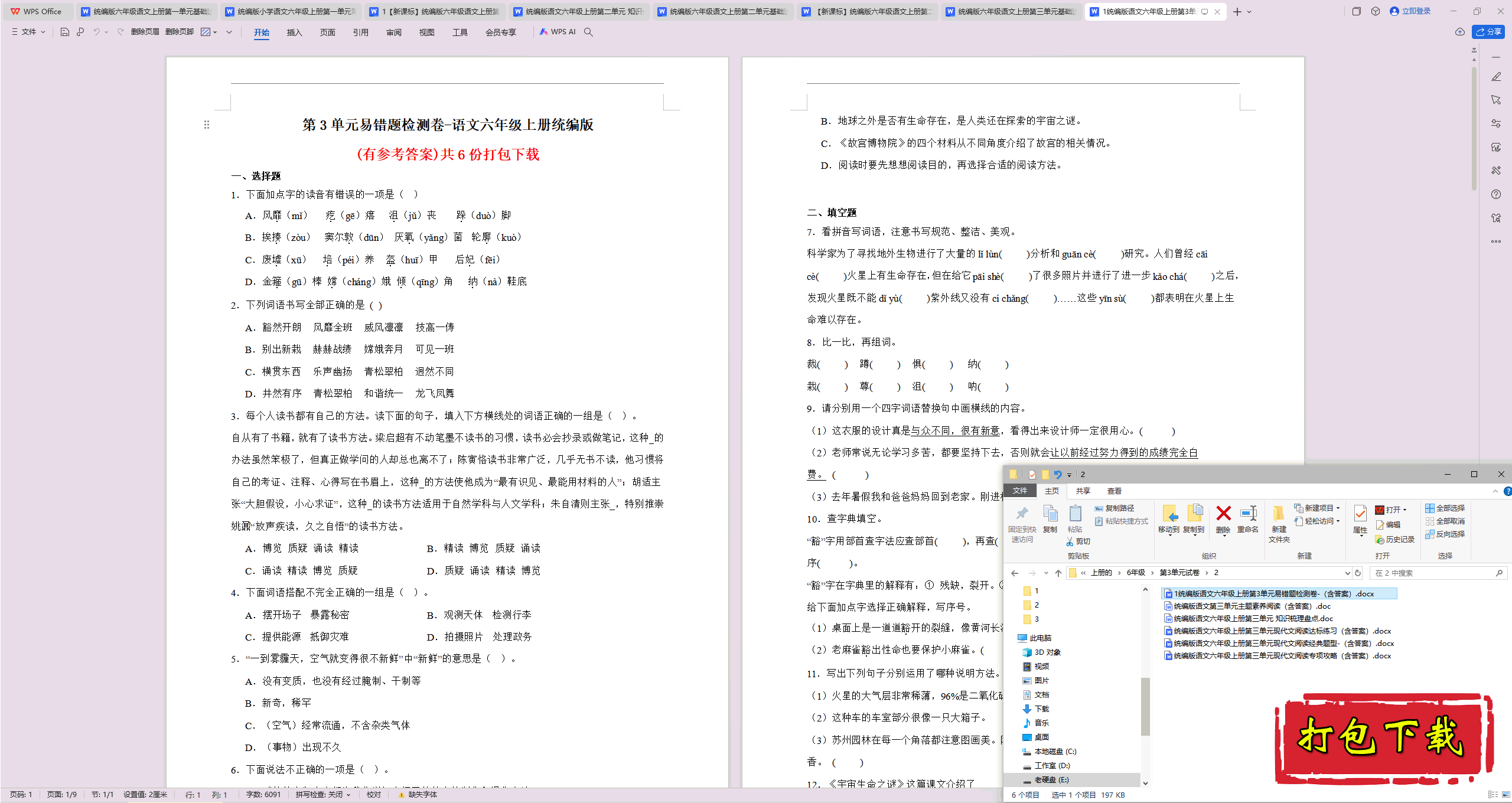Click the Explorer back arrow
The image size is (1512, 803).
[1015, 573]
